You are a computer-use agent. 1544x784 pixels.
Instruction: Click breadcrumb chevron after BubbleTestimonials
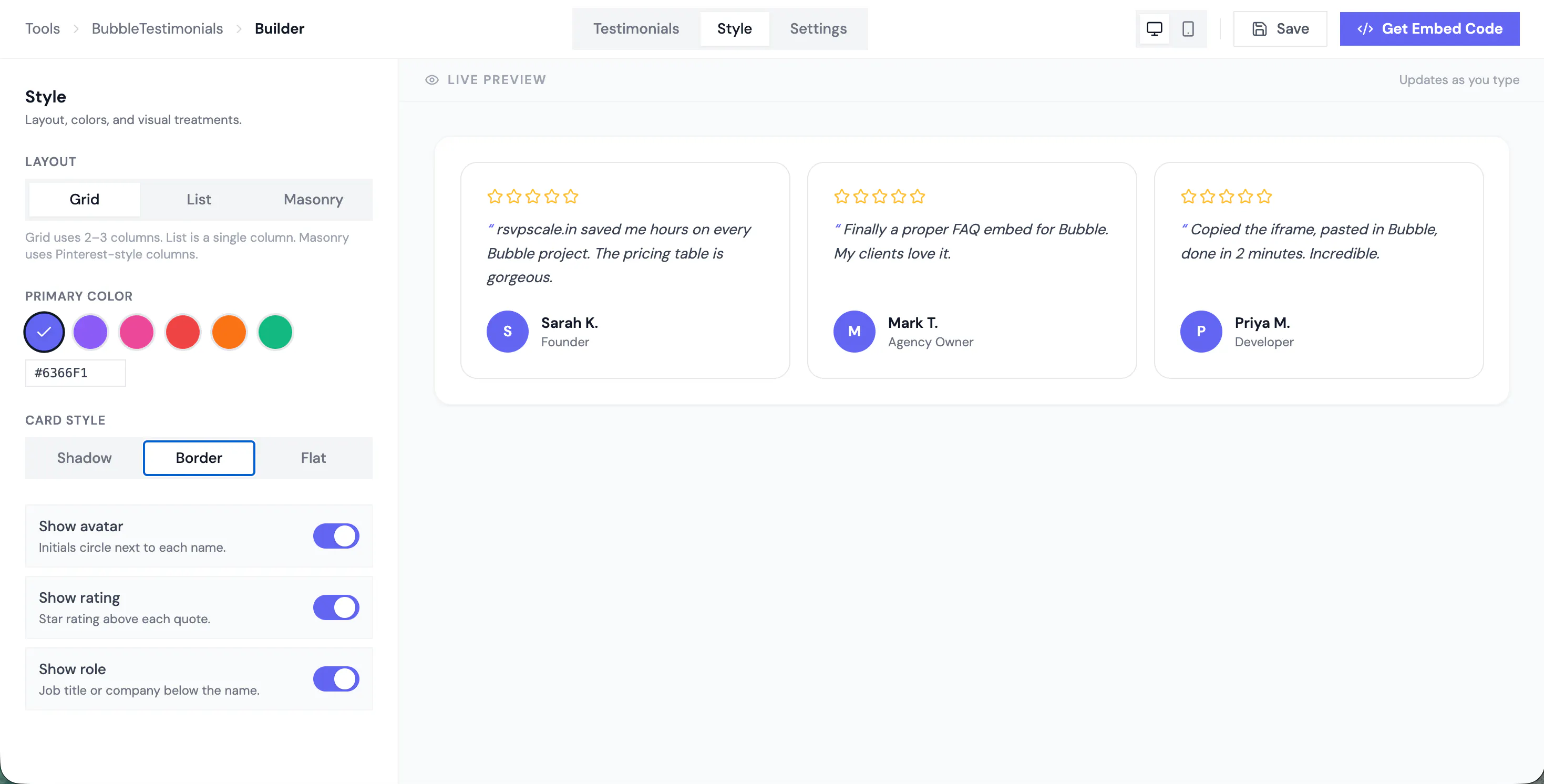point(239,29)
